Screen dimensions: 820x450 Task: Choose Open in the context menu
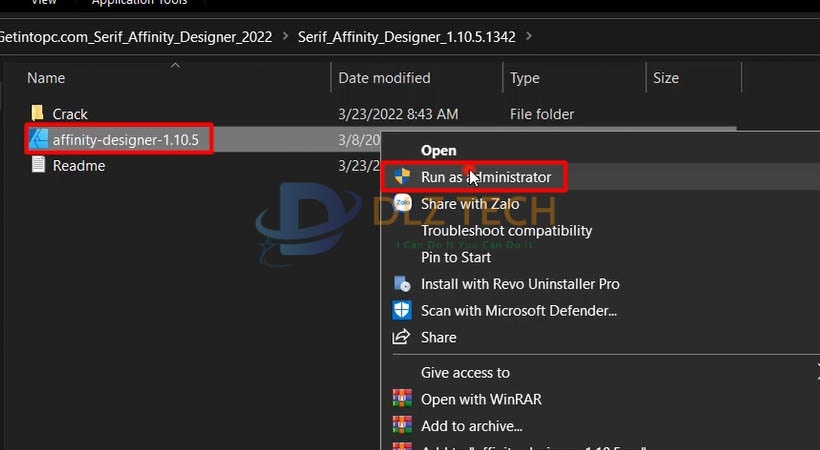438,150
